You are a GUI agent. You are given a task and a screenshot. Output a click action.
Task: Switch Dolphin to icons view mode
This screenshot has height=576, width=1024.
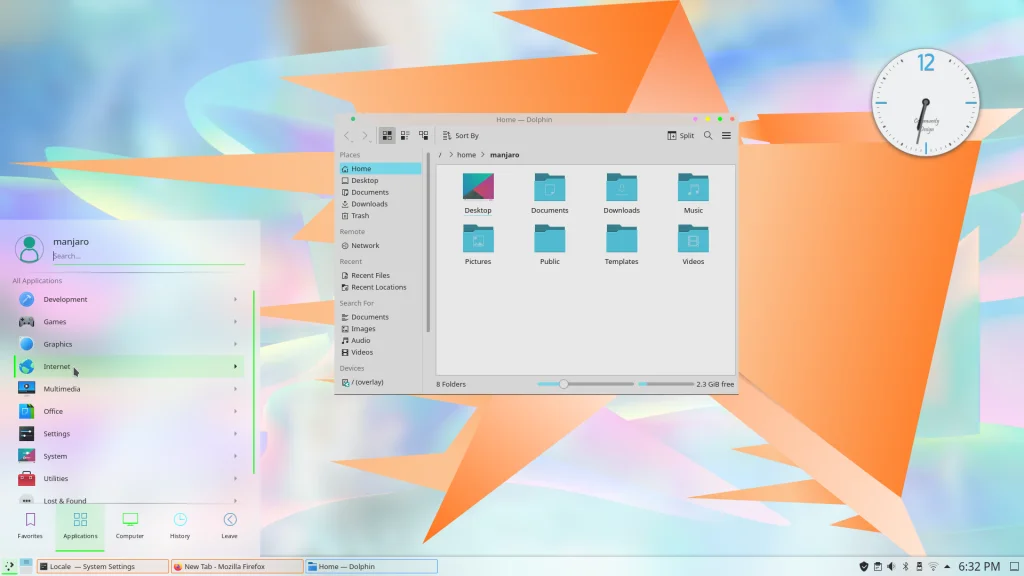click(387, 135)
